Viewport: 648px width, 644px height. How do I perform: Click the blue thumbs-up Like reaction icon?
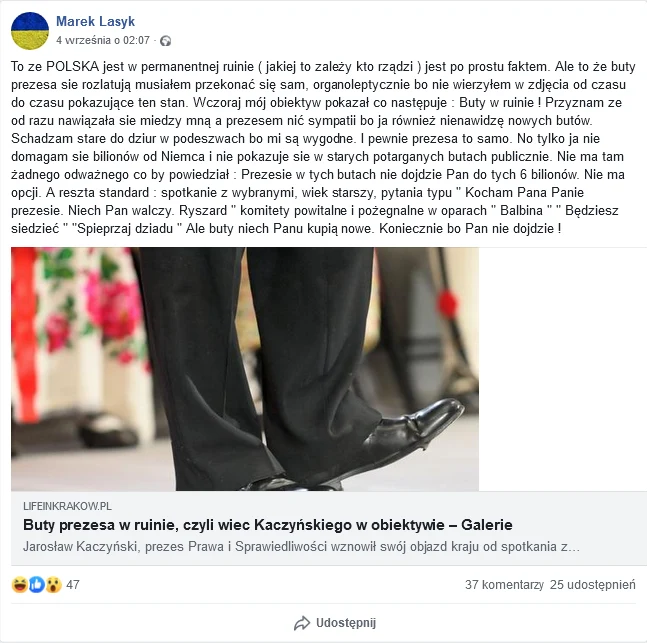(36, 584)
